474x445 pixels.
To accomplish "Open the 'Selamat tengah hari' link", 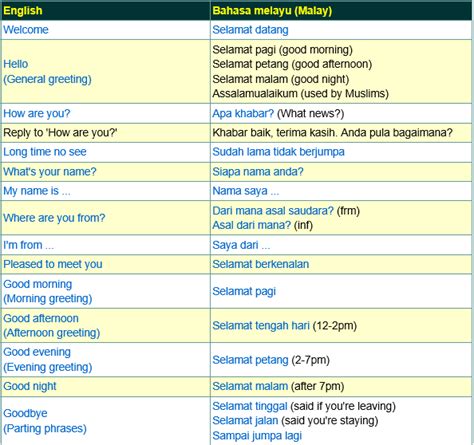I will click(261, 326).
